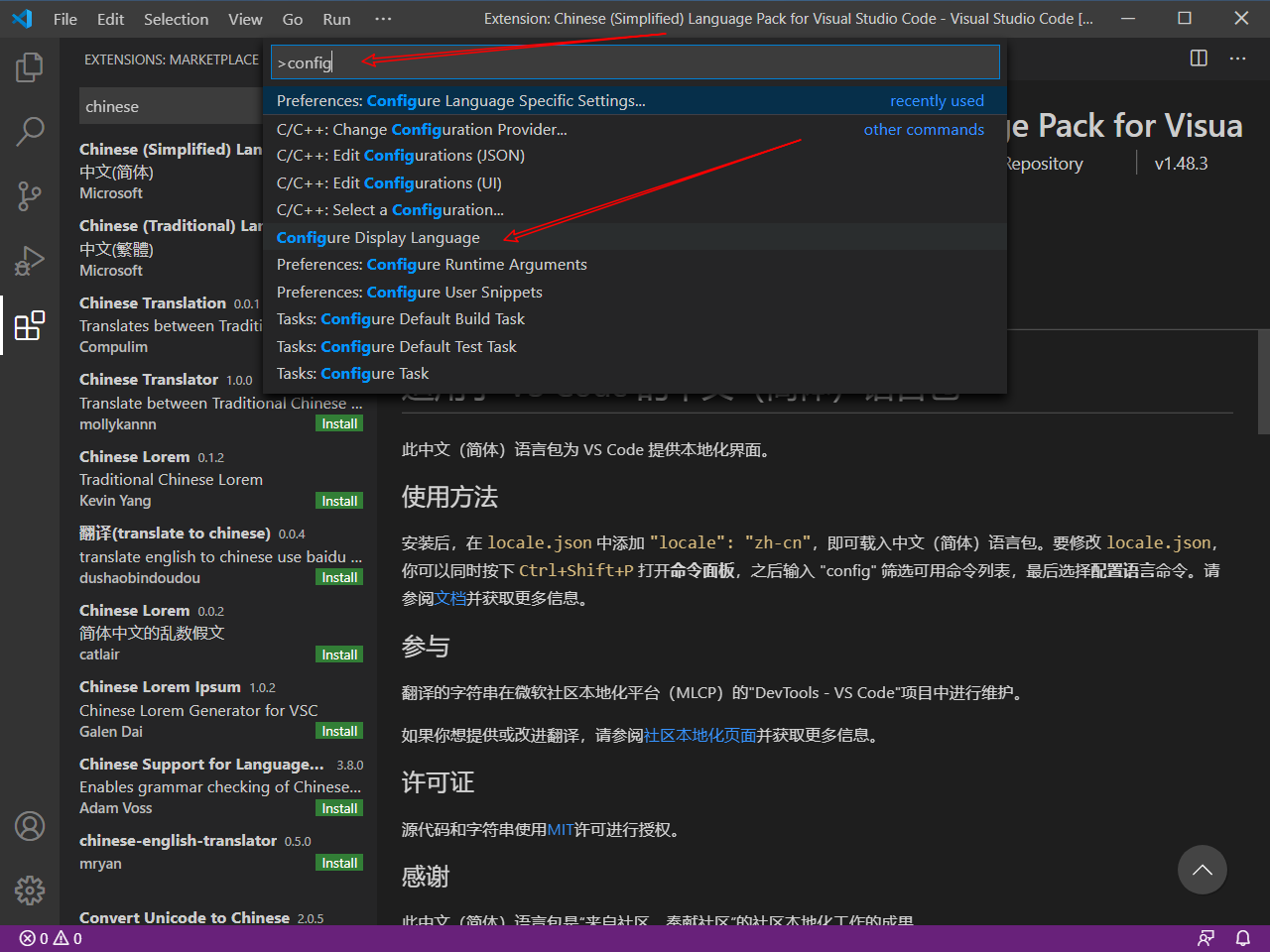Click the extensions search box containing chinese
Image resolution: width=1270 pixels, height=952 pixels.
(171, 106)
